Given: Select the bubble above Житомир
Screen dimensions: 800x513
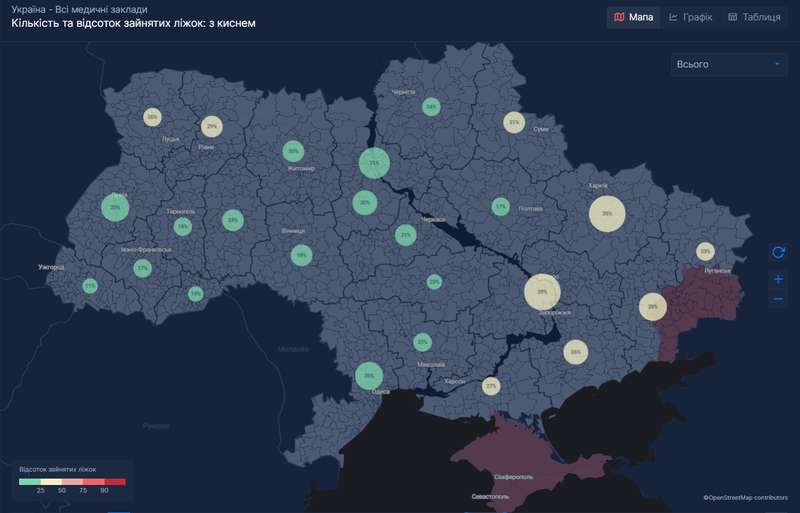Looking at the screenshot, I should (293, 151).
